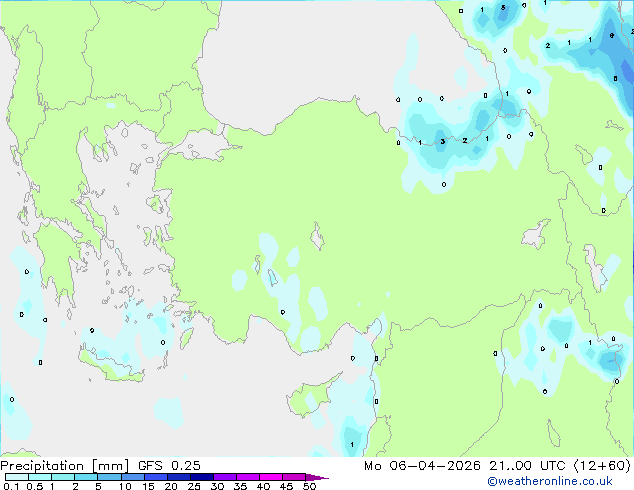Click the '3' precipitation value on the map

tap(442, 142)
